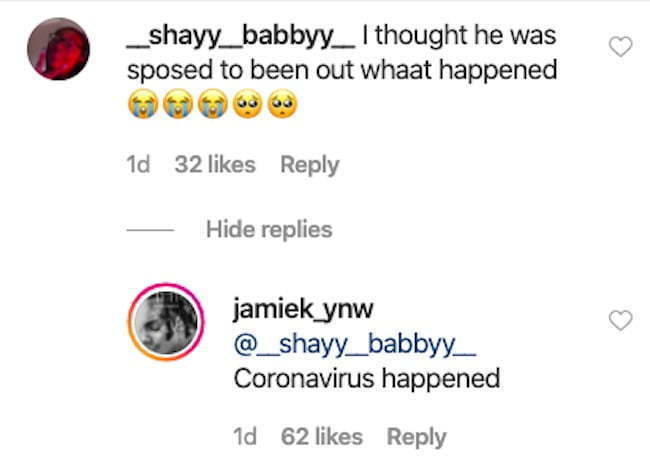Open the _shayy_babbyy_ username at comment start
Image resolution: width=650 pixels, height=459 pixels.
(241, 36)
